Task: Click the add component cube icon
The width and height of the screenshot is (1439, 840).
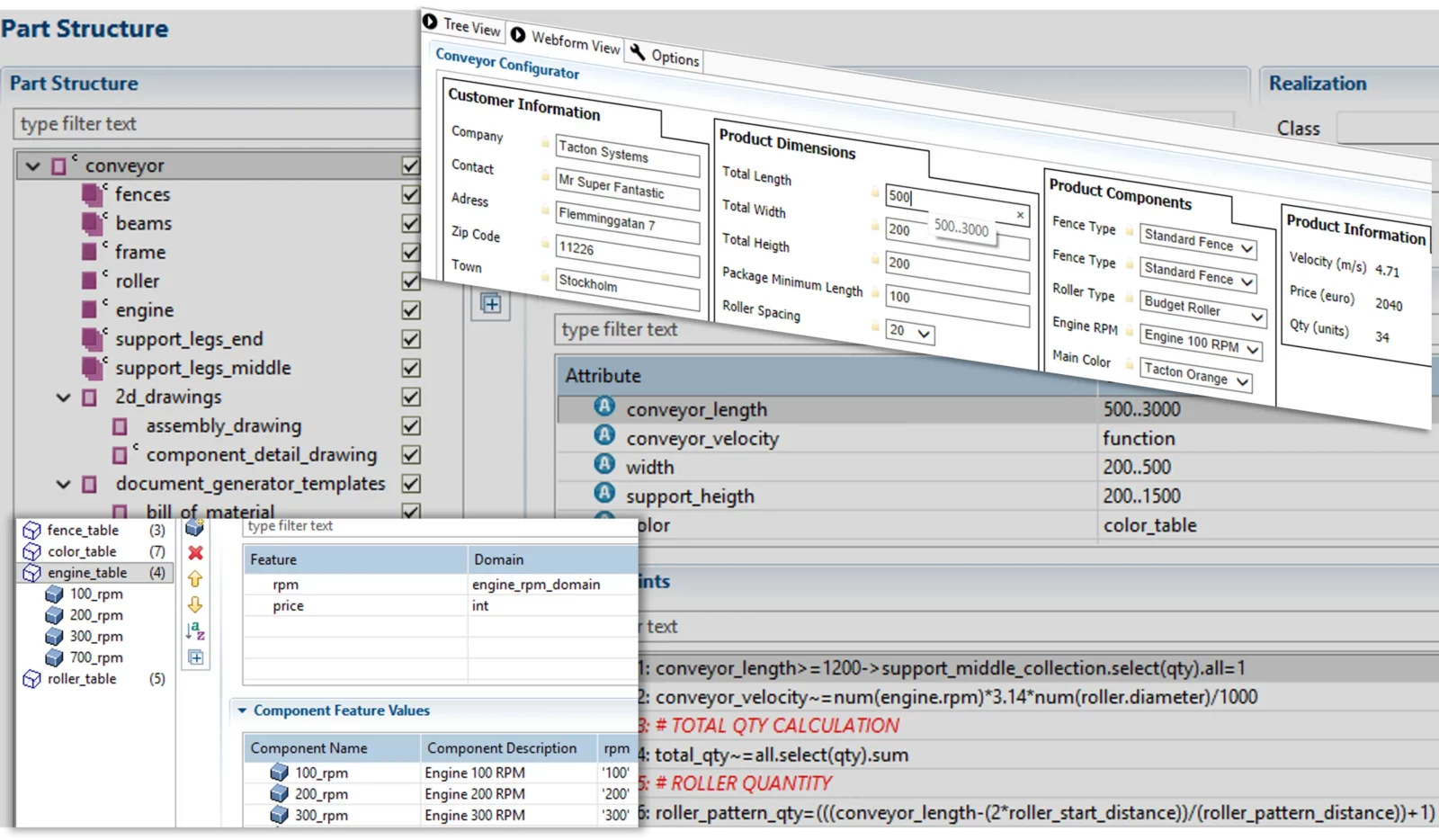Action: (x=194, y=528)
